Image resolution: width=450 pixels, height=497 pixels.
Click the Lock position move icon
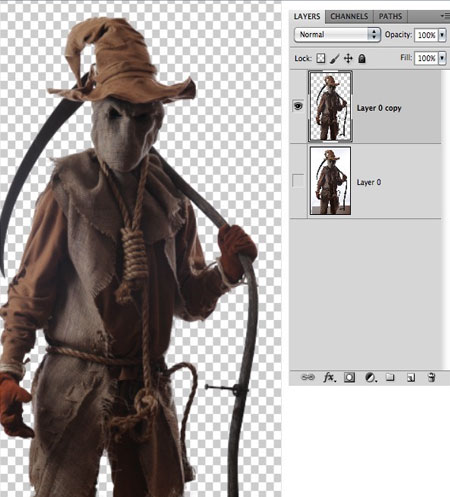(x=348, y=59)
